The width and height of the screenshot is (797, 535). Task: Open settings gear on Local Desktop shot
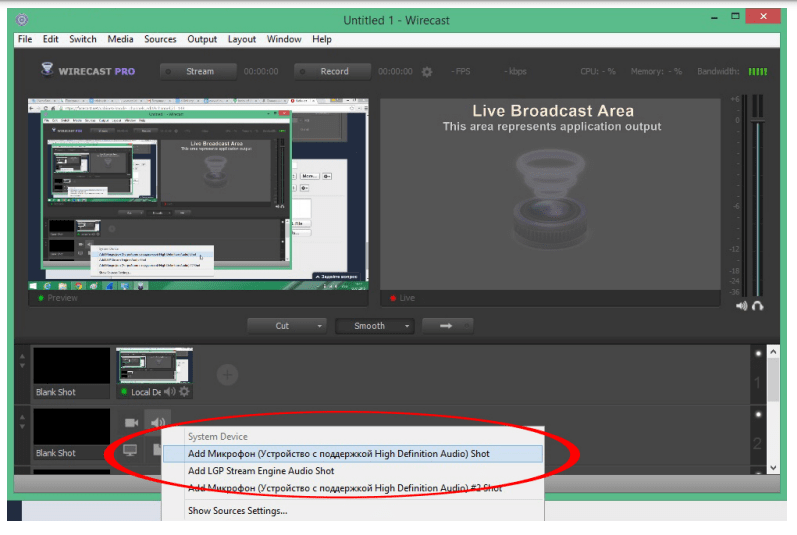pyautogui.click(x=184, y=392)
